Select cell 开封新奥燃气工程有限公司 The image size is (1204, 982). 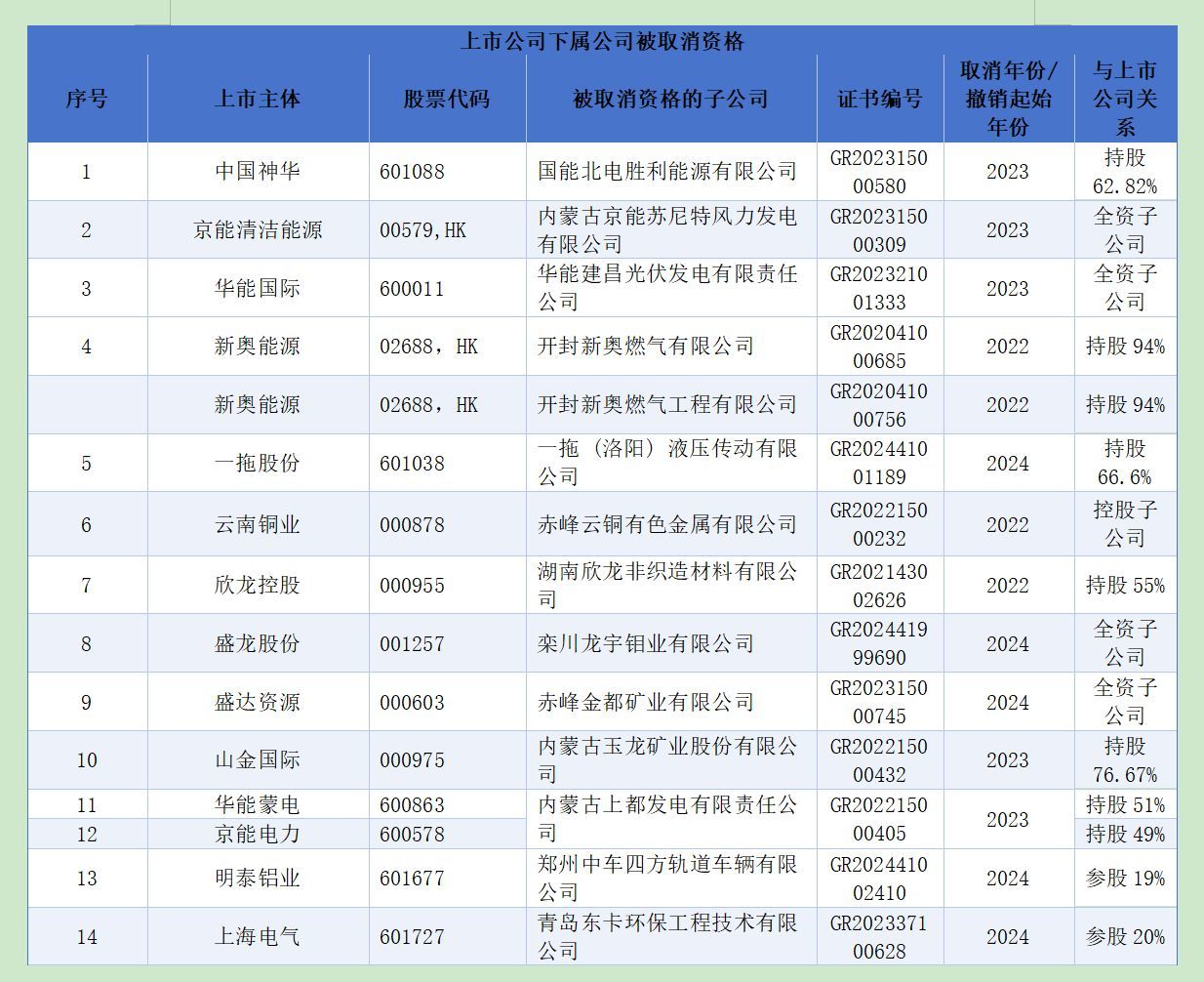point(671,404)
